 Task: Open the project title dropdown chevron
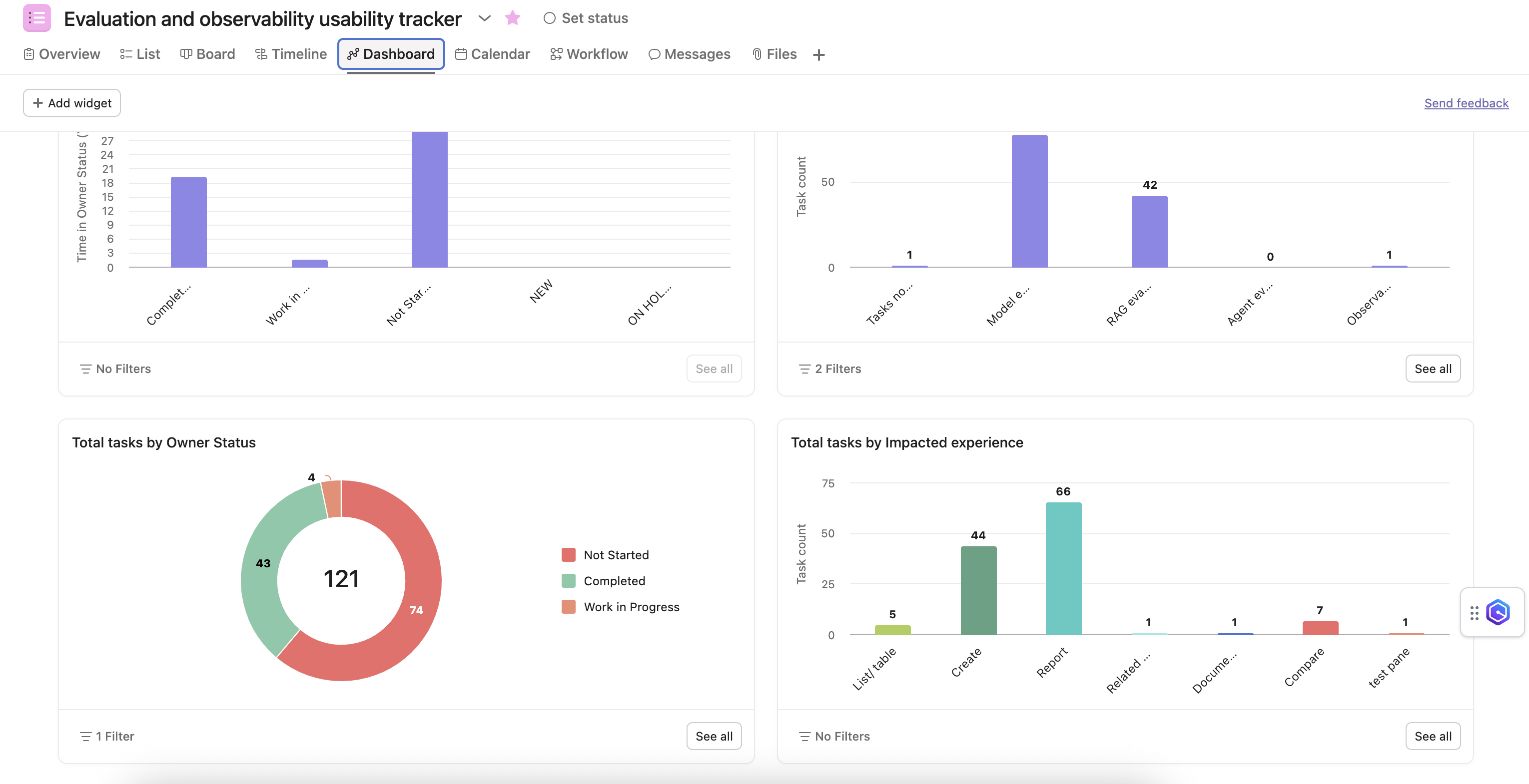484,18
